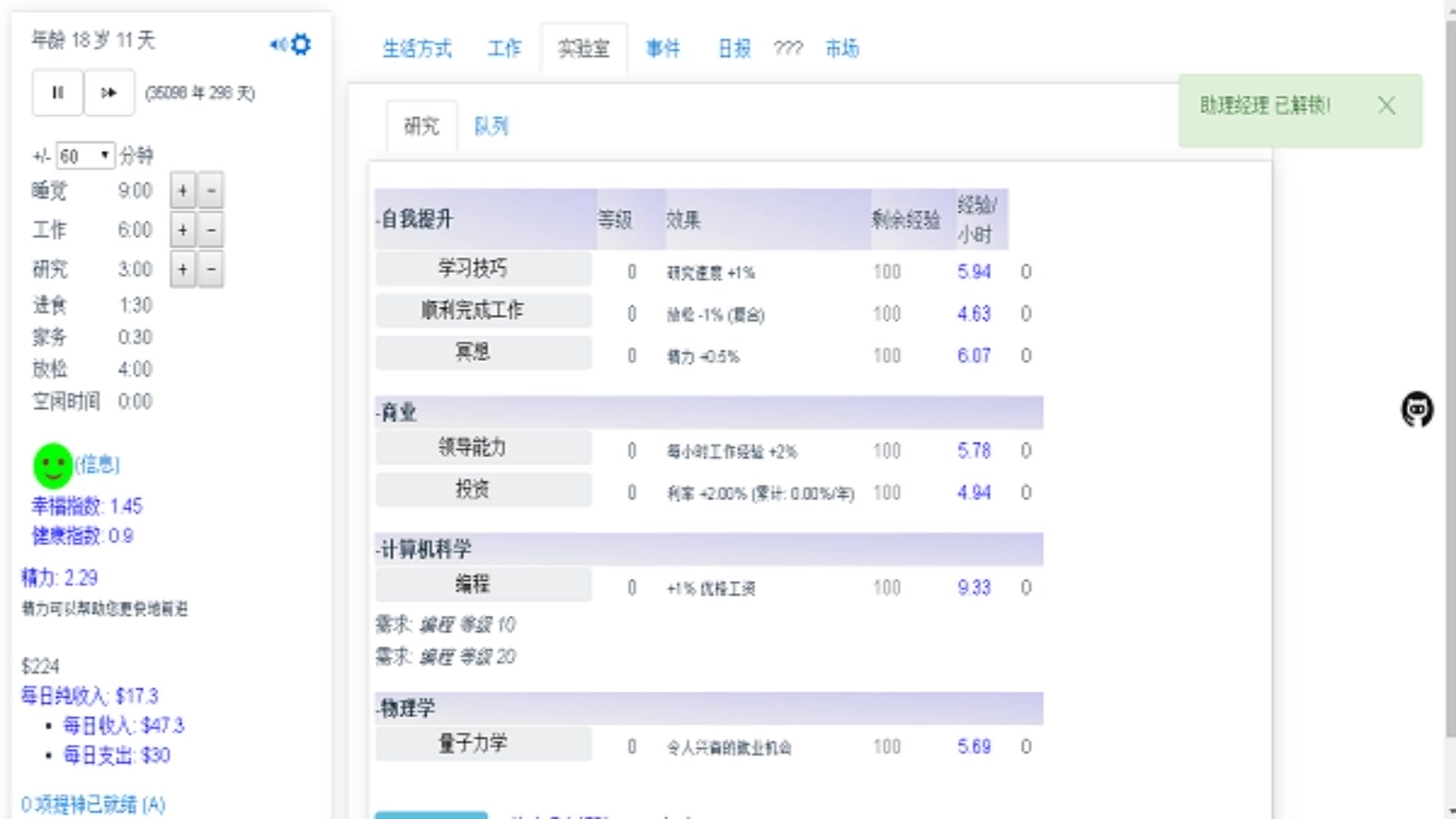Image resolution: width=1456 pixels, height=819 pixels.
Task: Open the 生活方式 tab
Action: 417,49
